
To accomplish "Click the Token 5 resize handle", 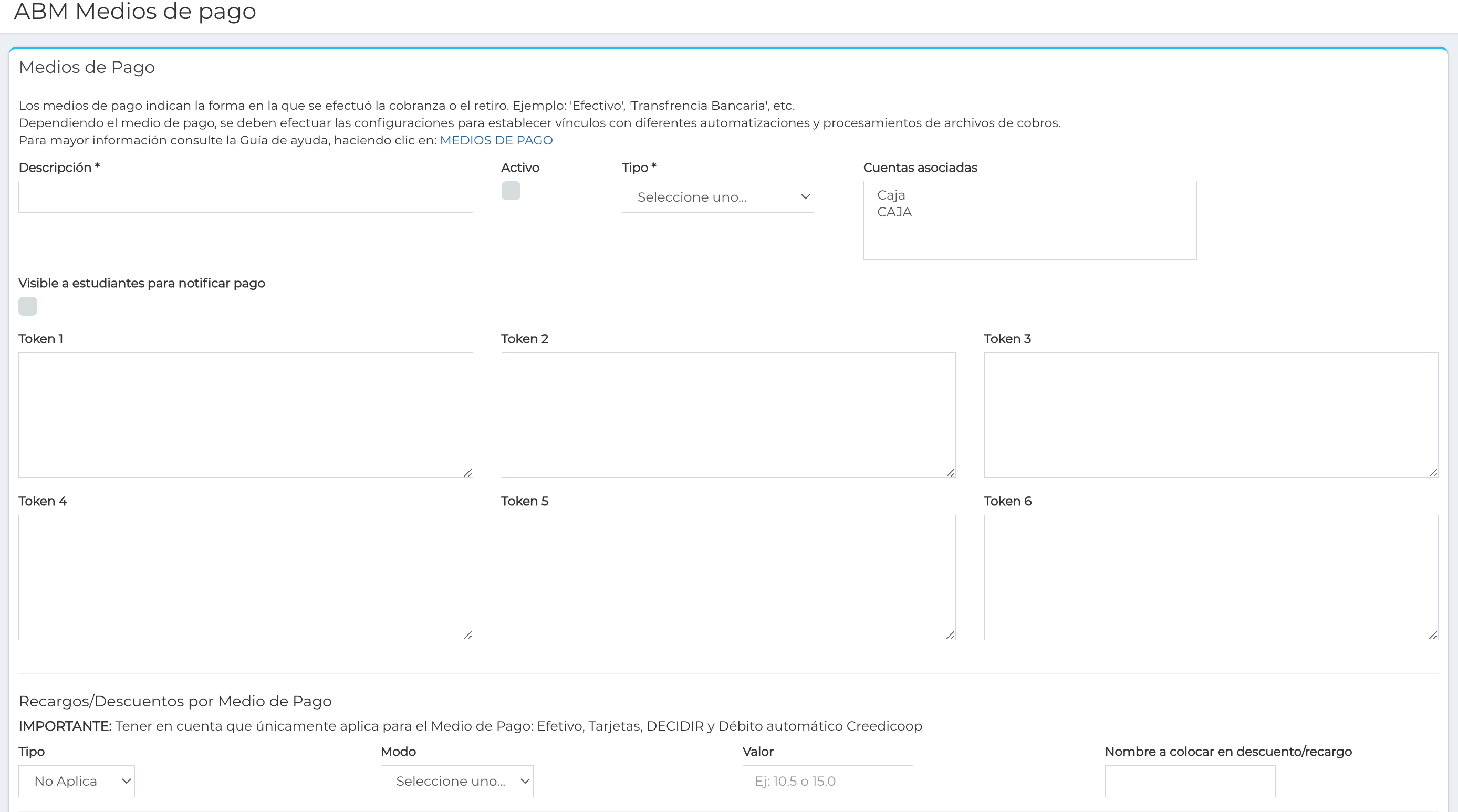I will pos(950,636).
